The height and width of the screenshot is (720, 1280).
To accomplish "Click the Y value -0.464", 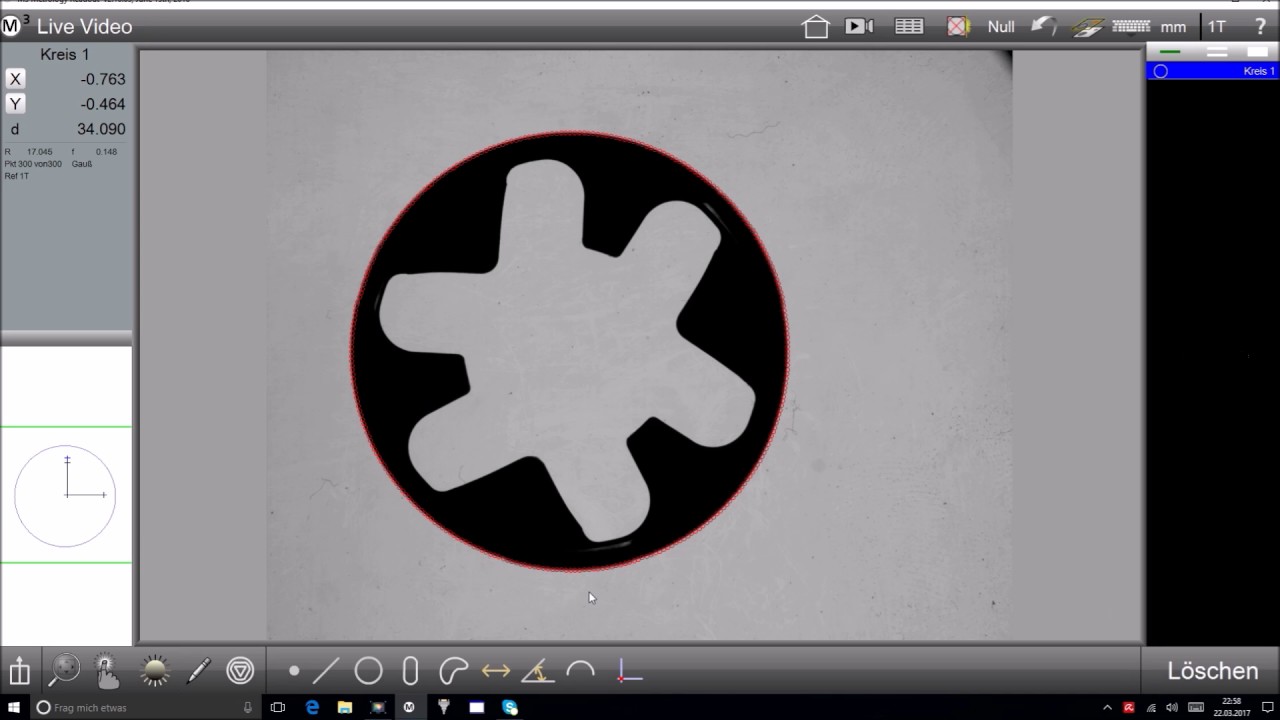I will pyautogui.click(x=103, y=104).
